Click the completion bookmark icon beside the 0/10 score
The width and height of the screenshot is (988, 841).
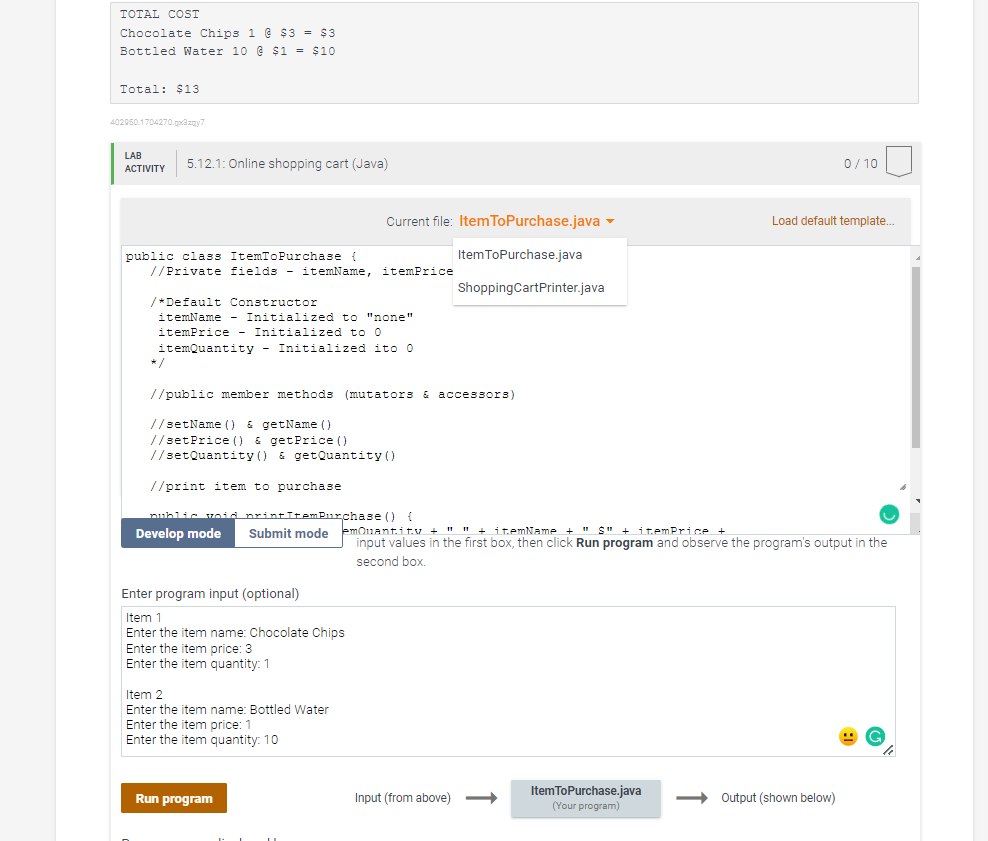point(898,161)
